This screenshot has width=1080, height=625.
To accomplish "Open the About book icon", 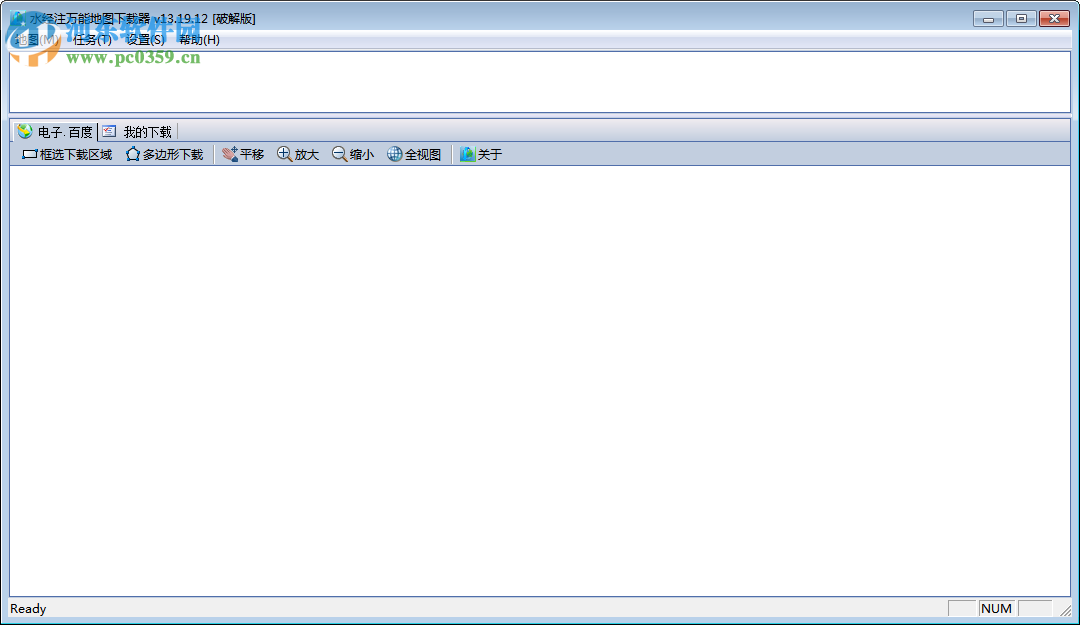I will 468,154.
